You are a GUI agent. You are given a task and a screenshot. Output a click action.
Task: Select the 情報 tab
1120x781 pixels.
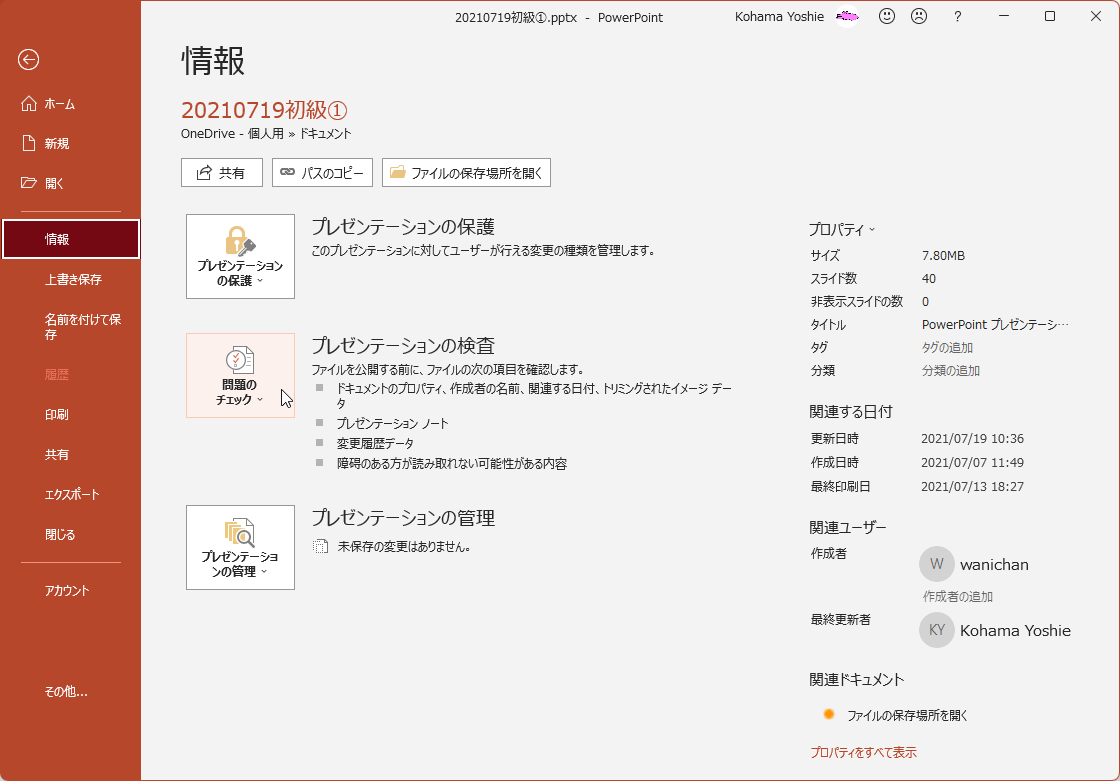tap(71, 239)
